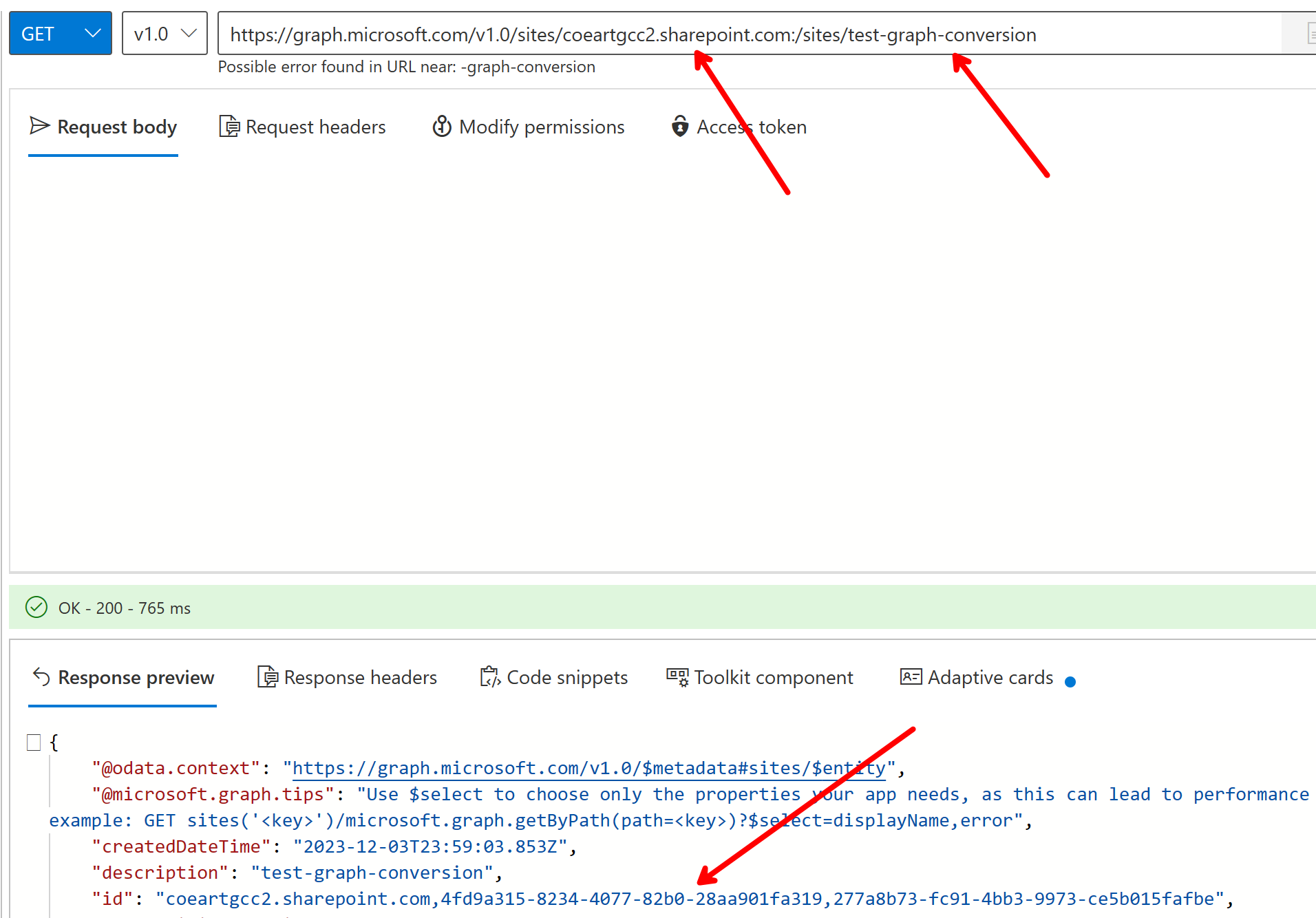Click the createdDateTime value 2023-12-03T23:59:03.853Z
Image resolution: width=1316 pixels, height=918 pixels.
point(430,847)
